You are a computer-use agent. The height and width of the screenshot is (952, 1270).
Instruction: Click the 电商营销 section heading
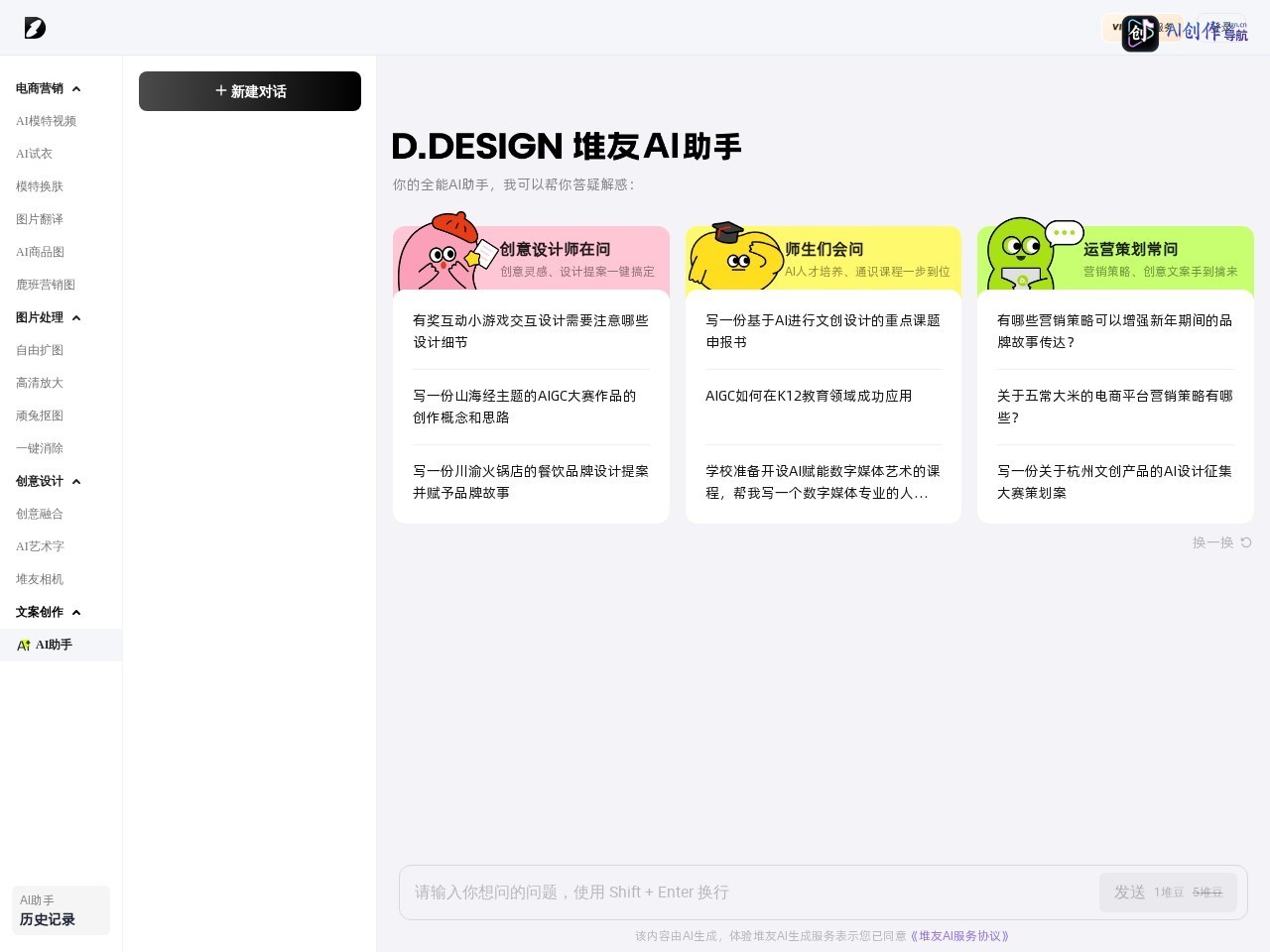pyautogui.click(x=40, y=88)
